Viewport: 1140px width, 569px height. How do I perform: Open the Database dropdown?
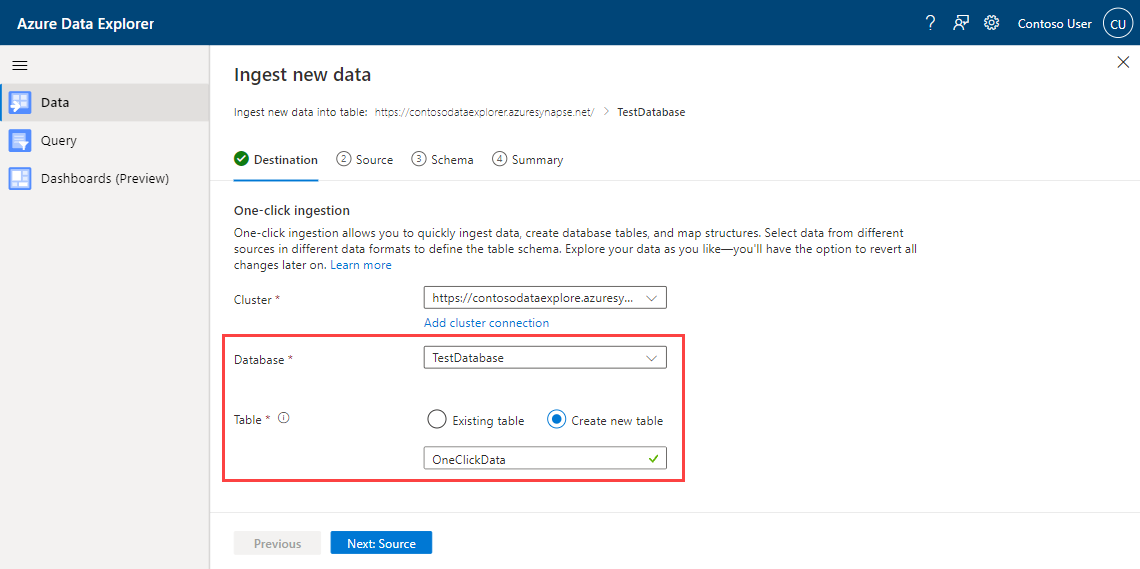tap(545, 358)
